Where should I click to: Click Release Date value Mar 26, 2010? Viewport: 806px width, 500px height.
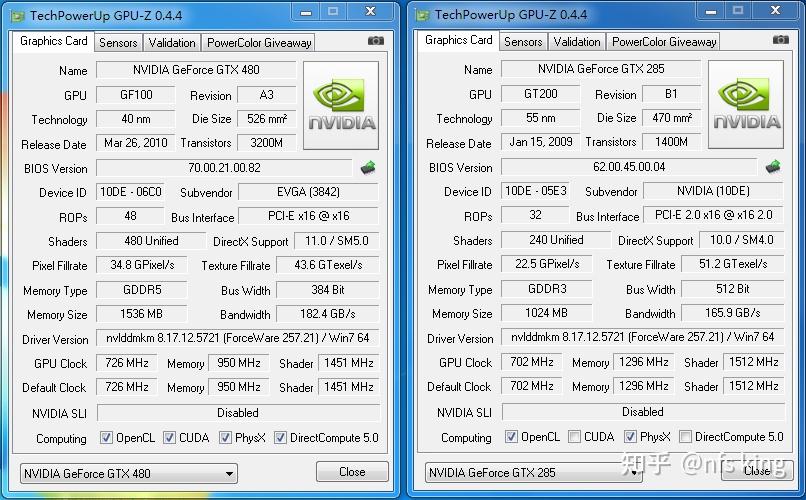tap(136, 143)
